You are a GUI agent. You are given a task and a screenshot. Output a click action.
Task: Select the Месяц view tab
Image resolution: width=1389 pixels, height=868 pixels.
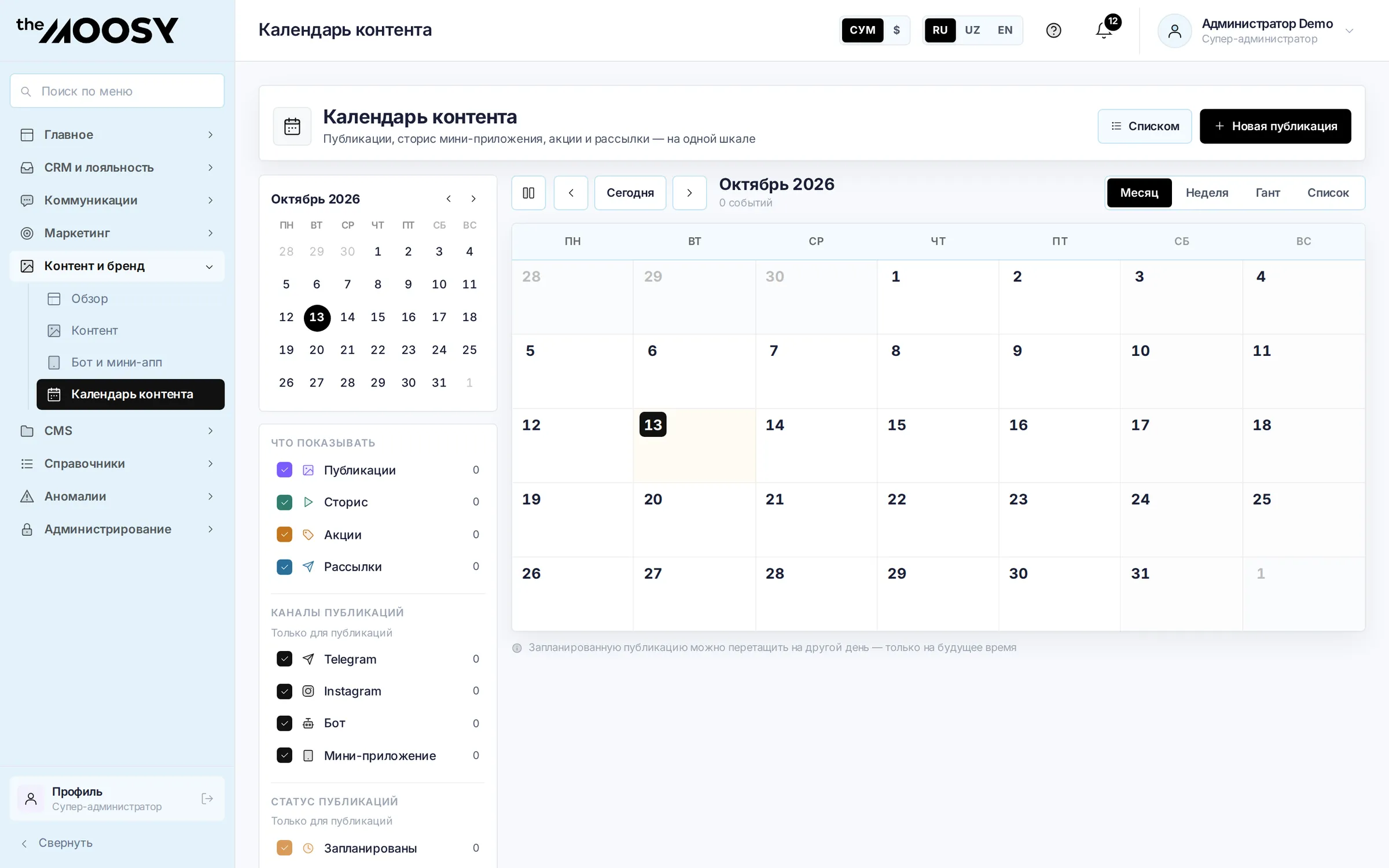[1139, 193]
